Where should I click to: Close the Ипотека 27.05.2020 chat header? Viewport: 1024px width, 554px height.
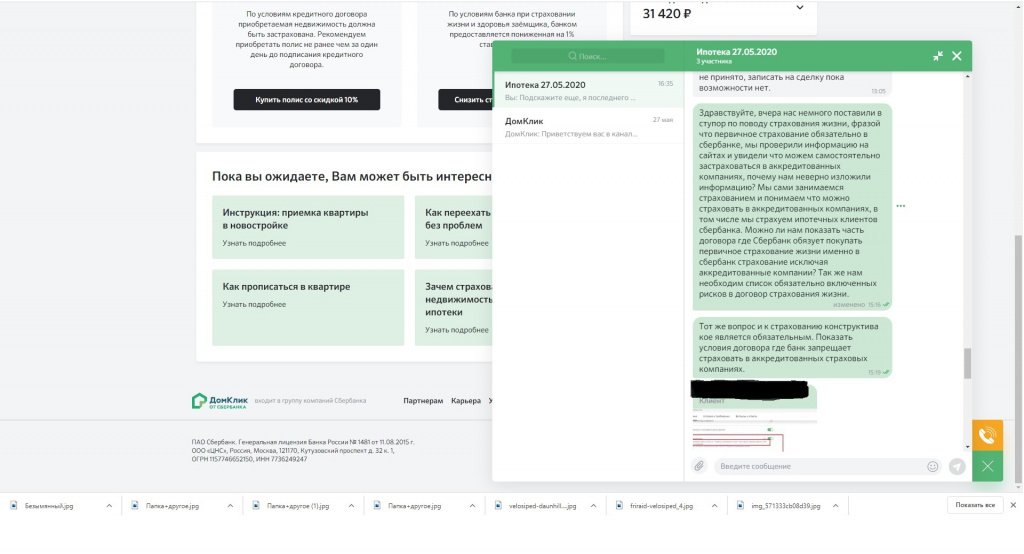coord(957,56)
